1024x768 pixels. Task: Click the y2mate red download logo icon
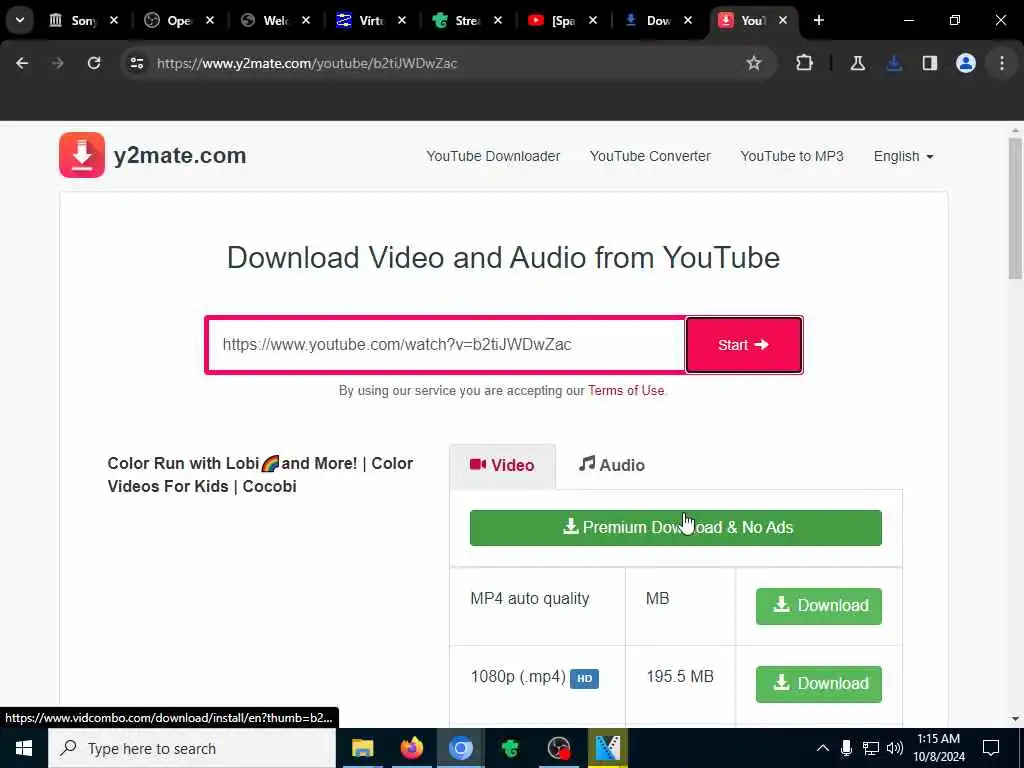(x=82, y=155)
